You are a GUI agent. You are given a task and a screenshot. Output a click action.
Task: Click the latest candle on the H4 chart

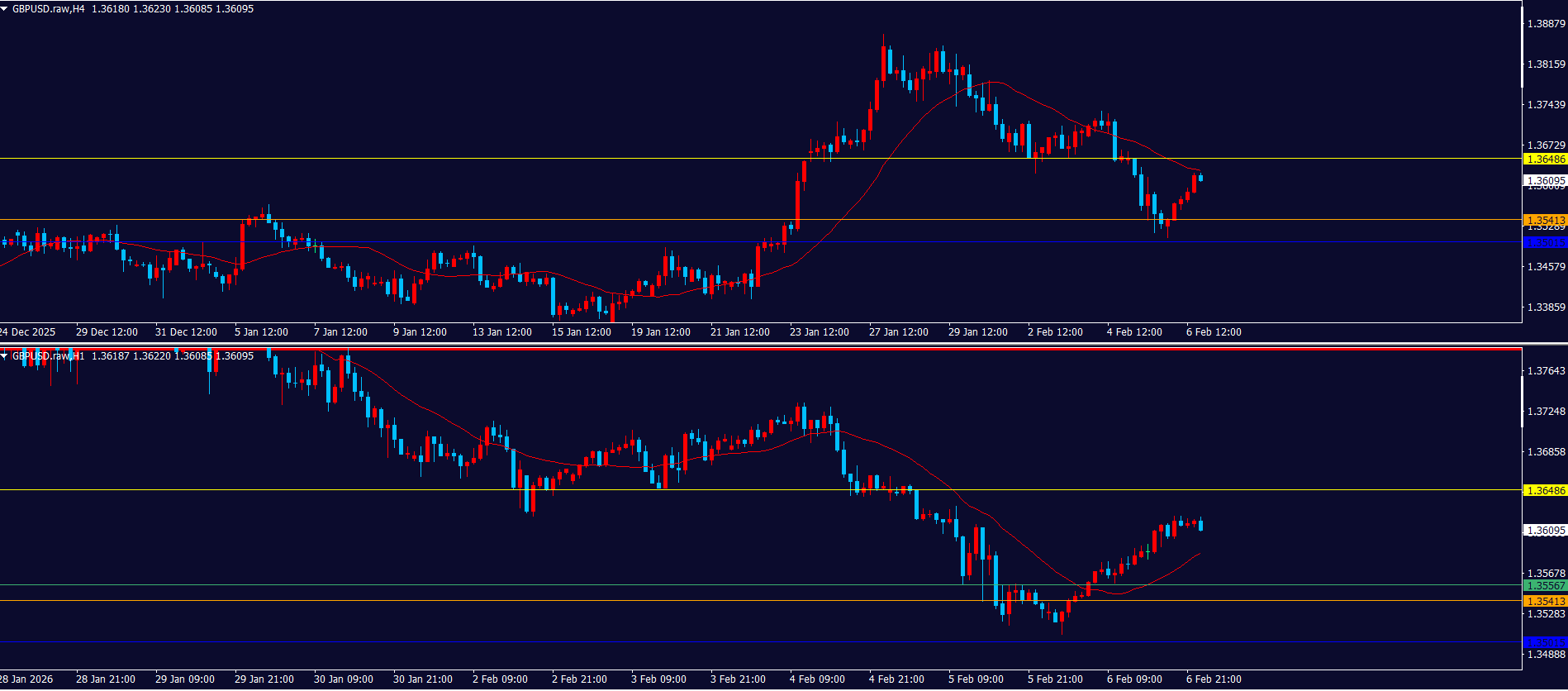(1200, 178)
